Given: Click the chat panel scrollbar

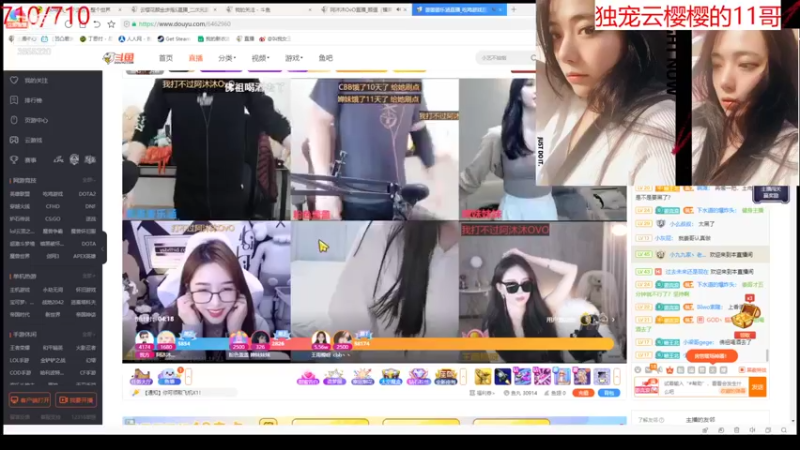Looking at the screenshot, I should point(767,354).
